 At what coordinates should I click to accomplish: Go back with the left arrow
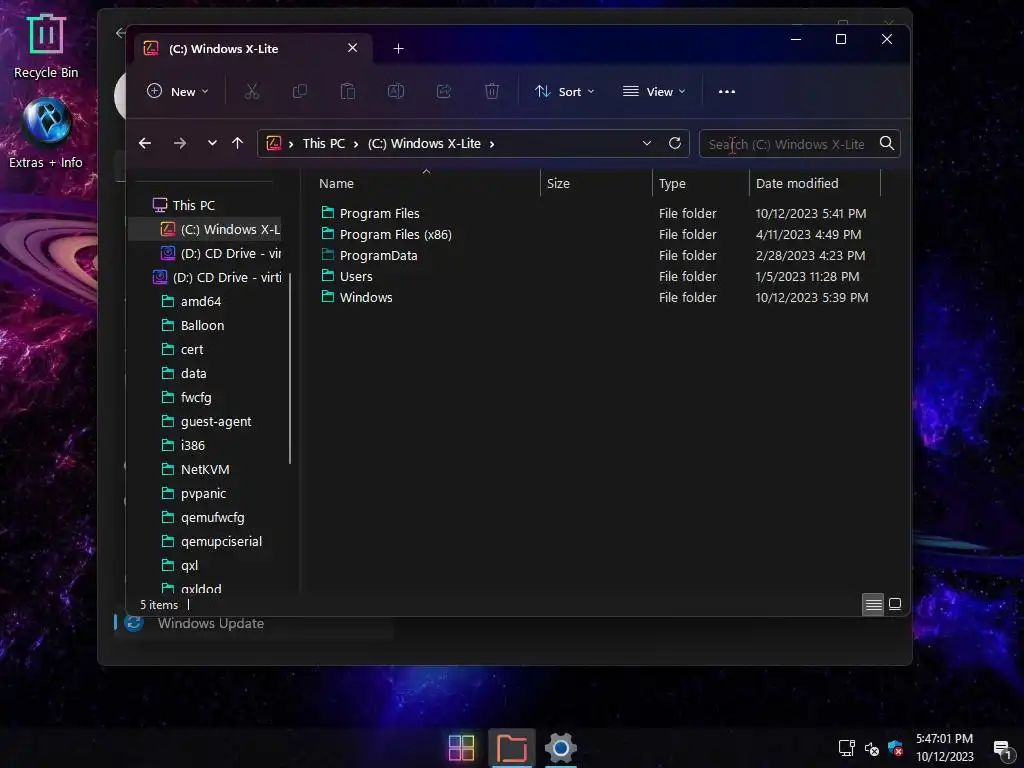click(x=145, y=143)
